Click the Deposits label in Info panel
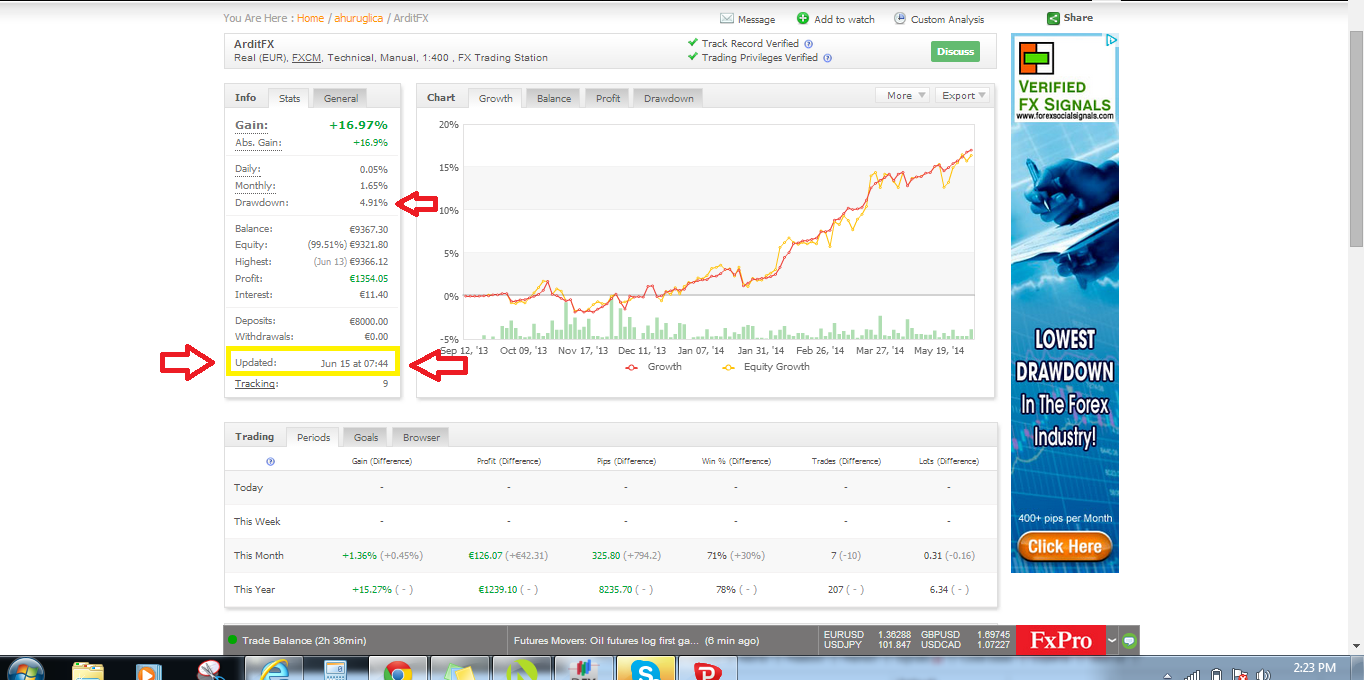The image size is (1364, 680). (255, 321)
